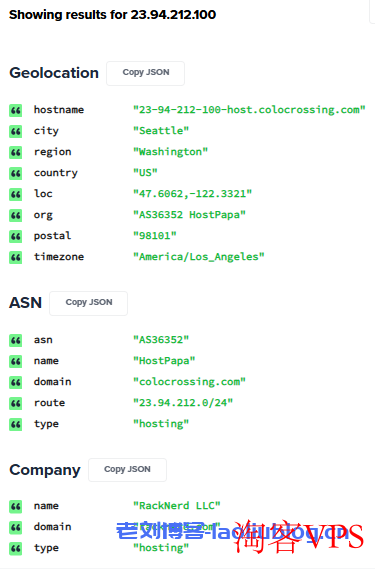
Task: Copy the Geolocation JSON
Action: pos(146,73)
